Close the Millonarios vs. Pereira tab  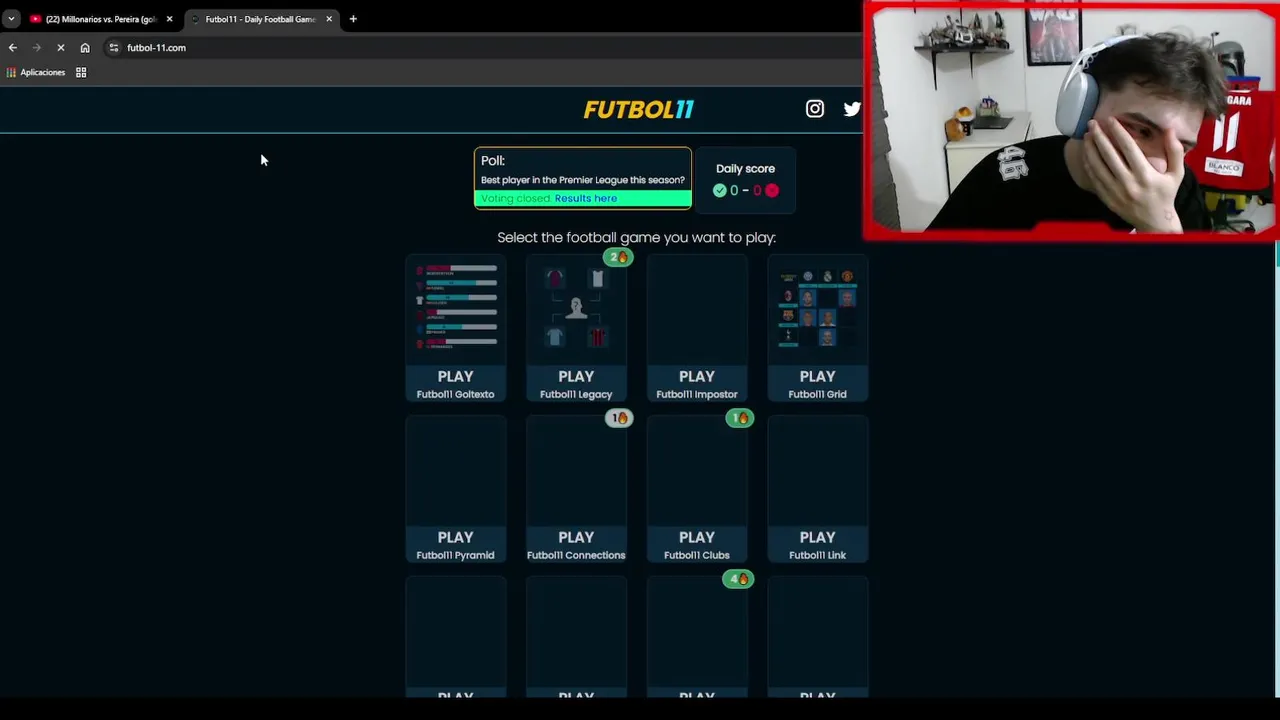coord(169,19)
